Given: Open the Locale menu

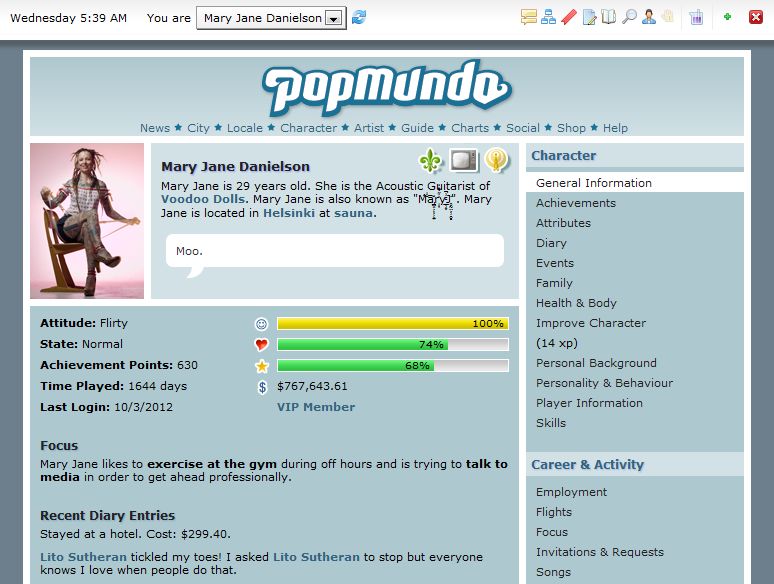Looking at the screenshot, I should (x=245, y=128).
